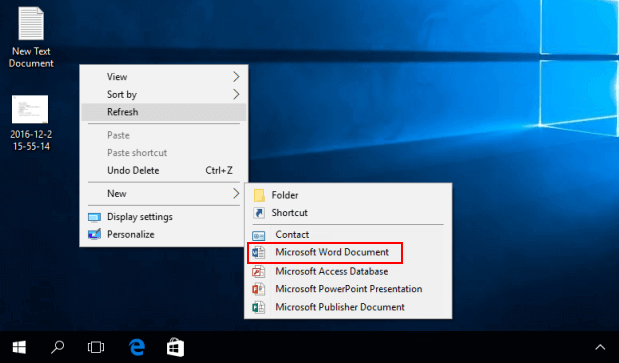The height and width of the screenshot is (363, 619).
Task: Select Undo Delete menu entry
Action: (163, 170)
